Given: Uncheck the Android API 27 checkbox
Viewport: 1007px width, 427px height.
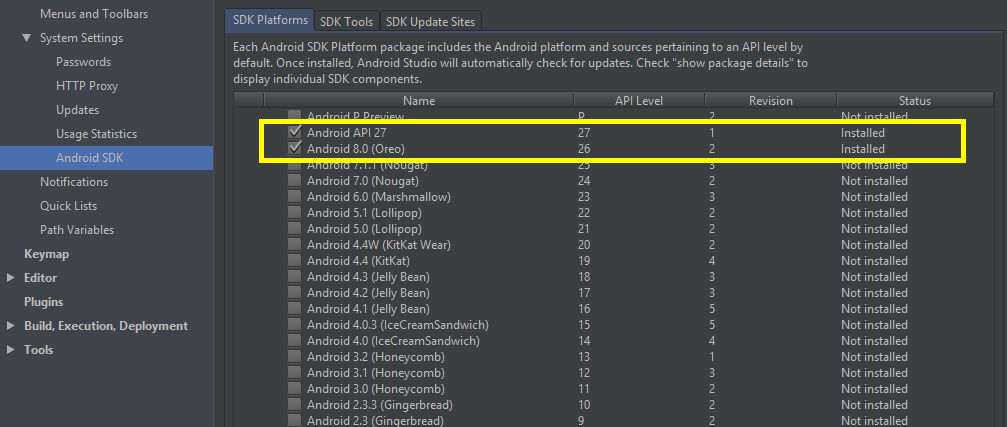Looking at the screenshot, I should (294, 133).
